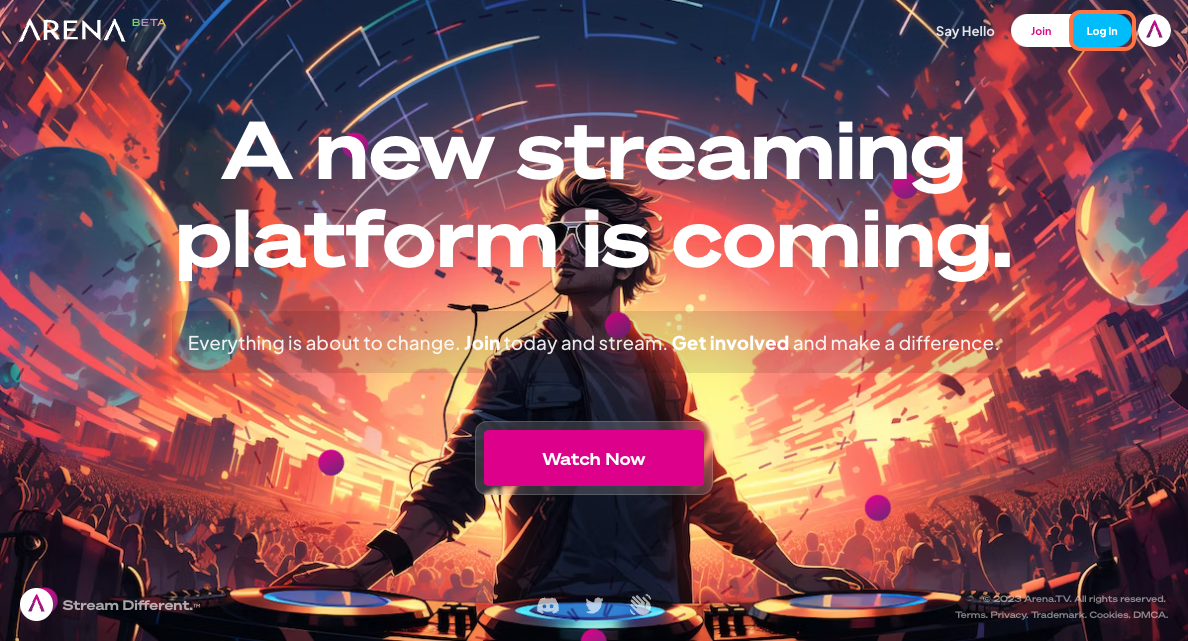Open the round Arena avatar icon beside Log In
Image resolution: width=1188 pixels, height=641 pixels.
1154,30
